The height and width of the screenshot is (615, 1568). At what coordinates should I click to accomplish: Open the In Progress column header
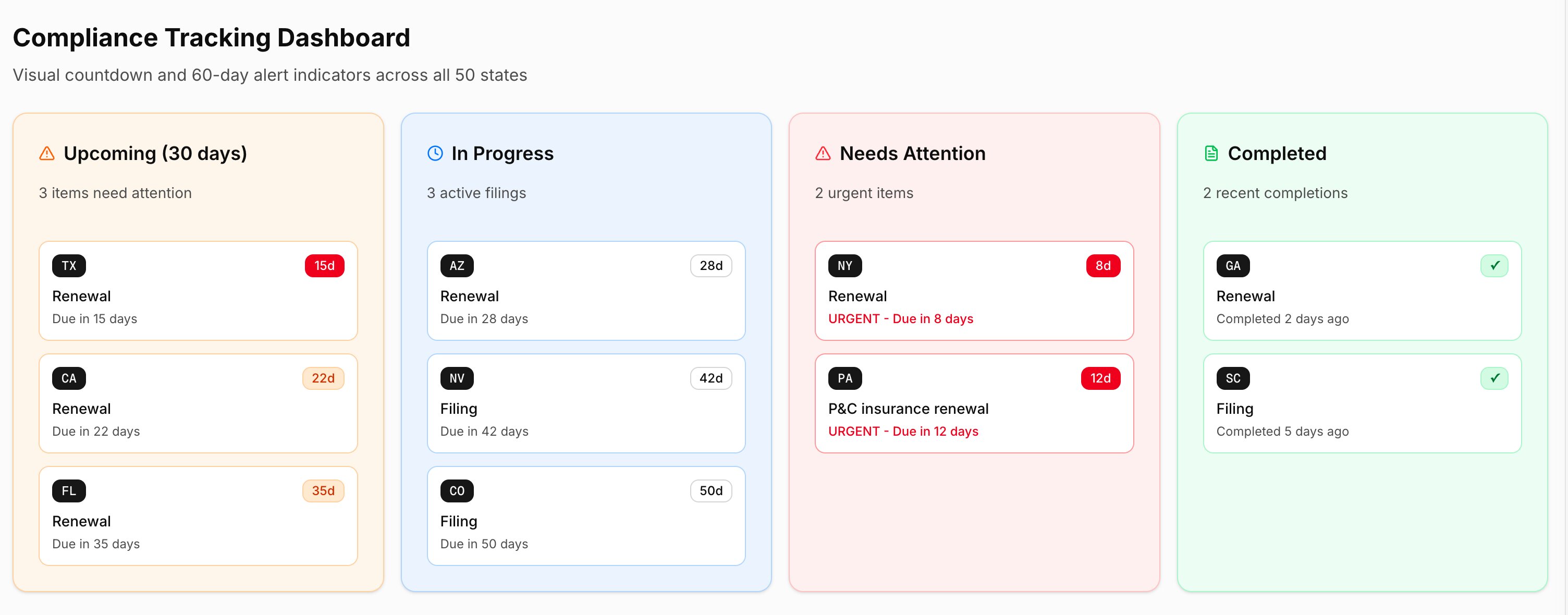(x=501, y=153)
